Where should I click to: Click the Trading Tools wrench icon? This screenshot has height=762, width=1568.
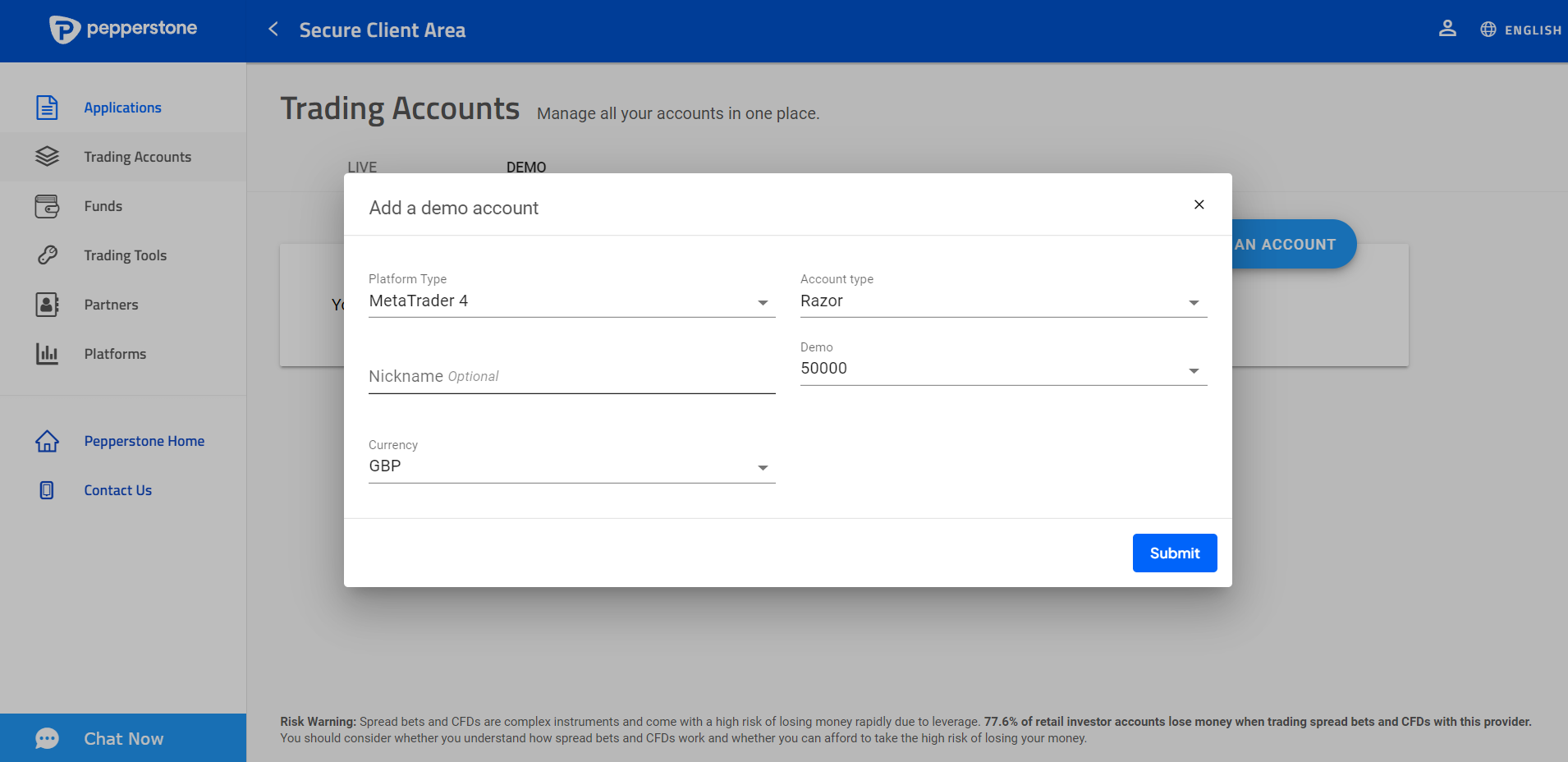47,255
